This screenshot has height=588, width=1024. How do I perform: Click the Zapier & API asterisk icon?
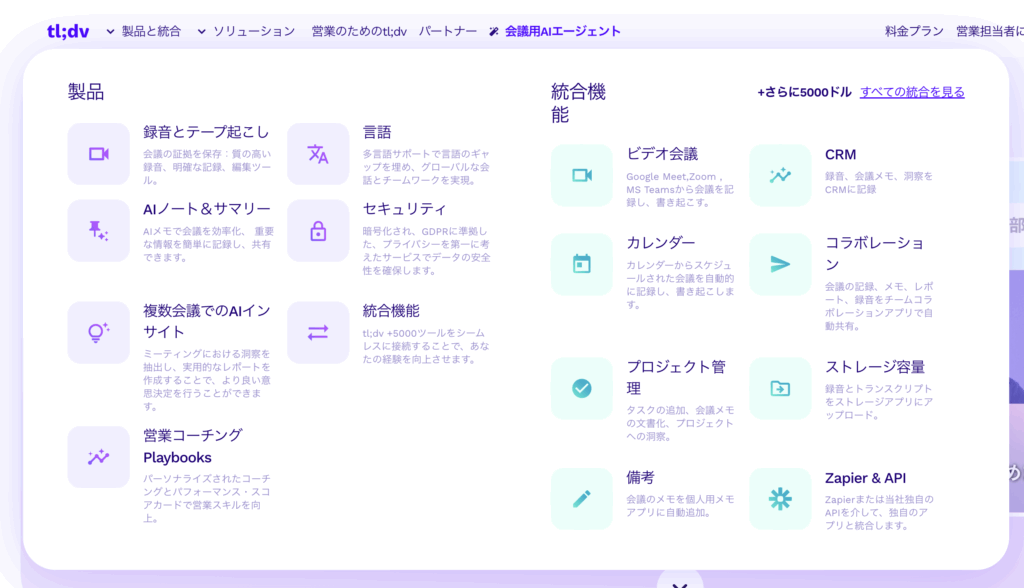point(780,499)
